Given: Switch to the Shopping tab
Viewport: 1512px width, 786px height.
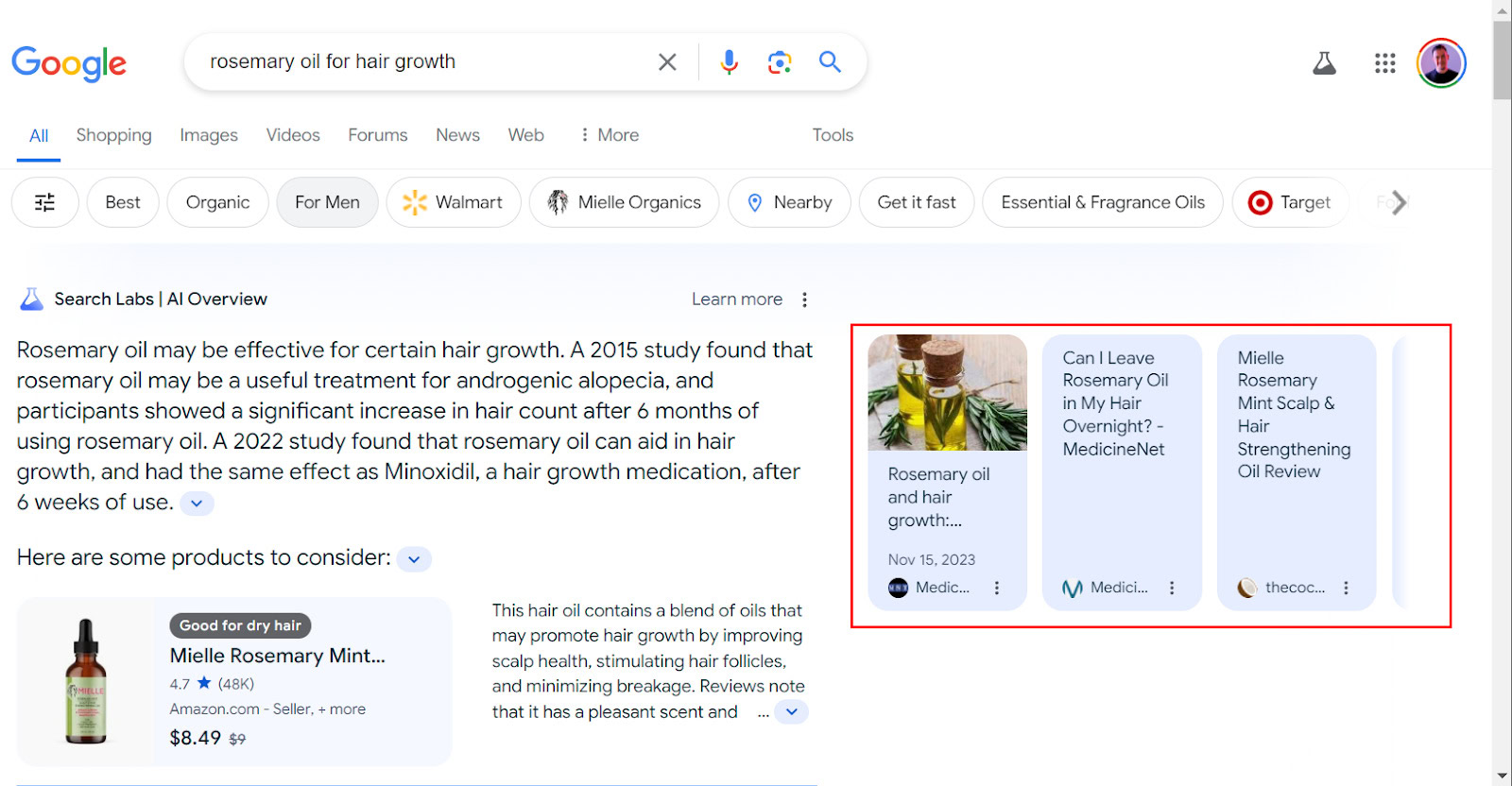Looking at the screenshot, I should (x=113, y=135).
